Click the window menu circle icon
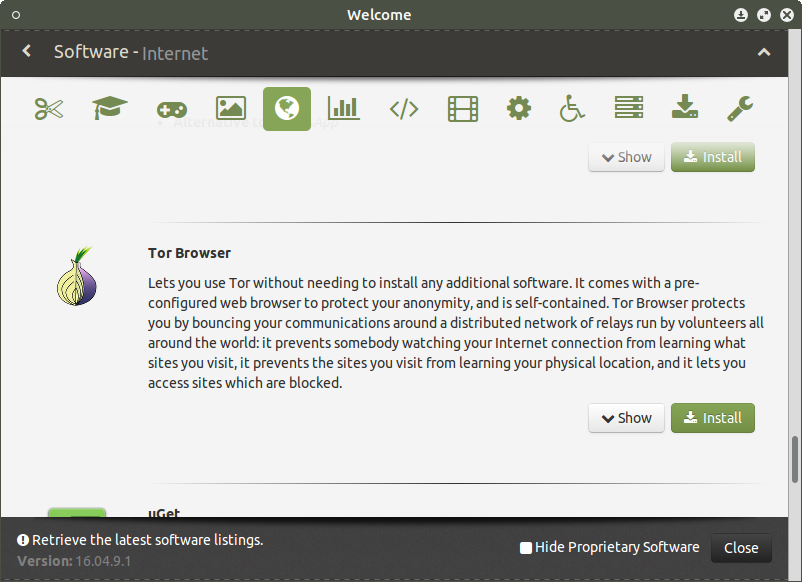 tap(16, 15)
